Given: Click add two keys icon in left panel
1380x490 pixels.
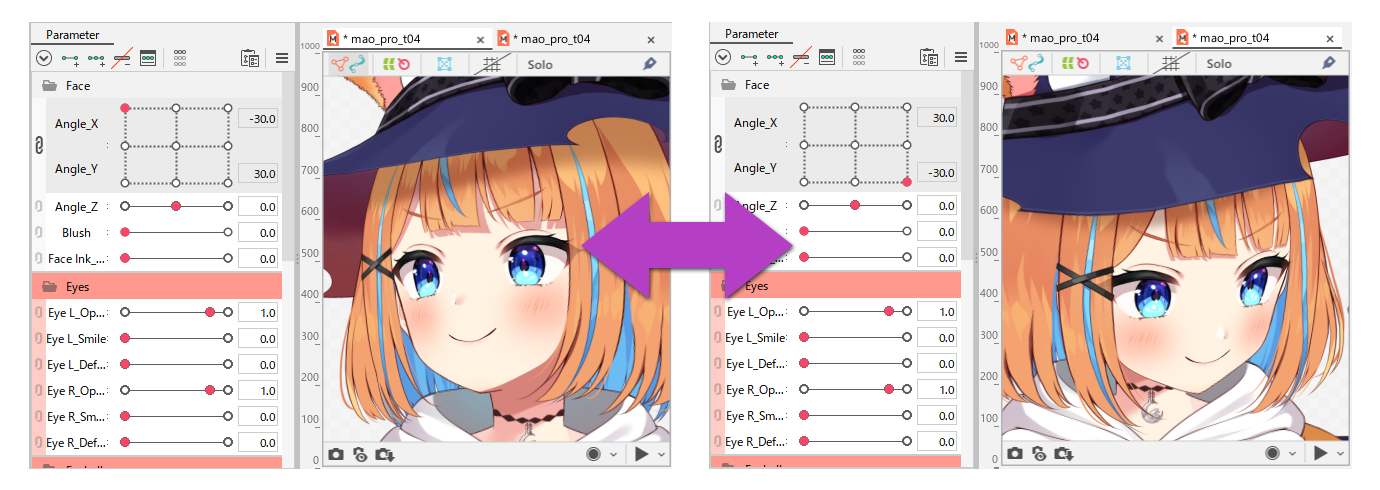Looking at the screenshot, I should tap(70, 58).
